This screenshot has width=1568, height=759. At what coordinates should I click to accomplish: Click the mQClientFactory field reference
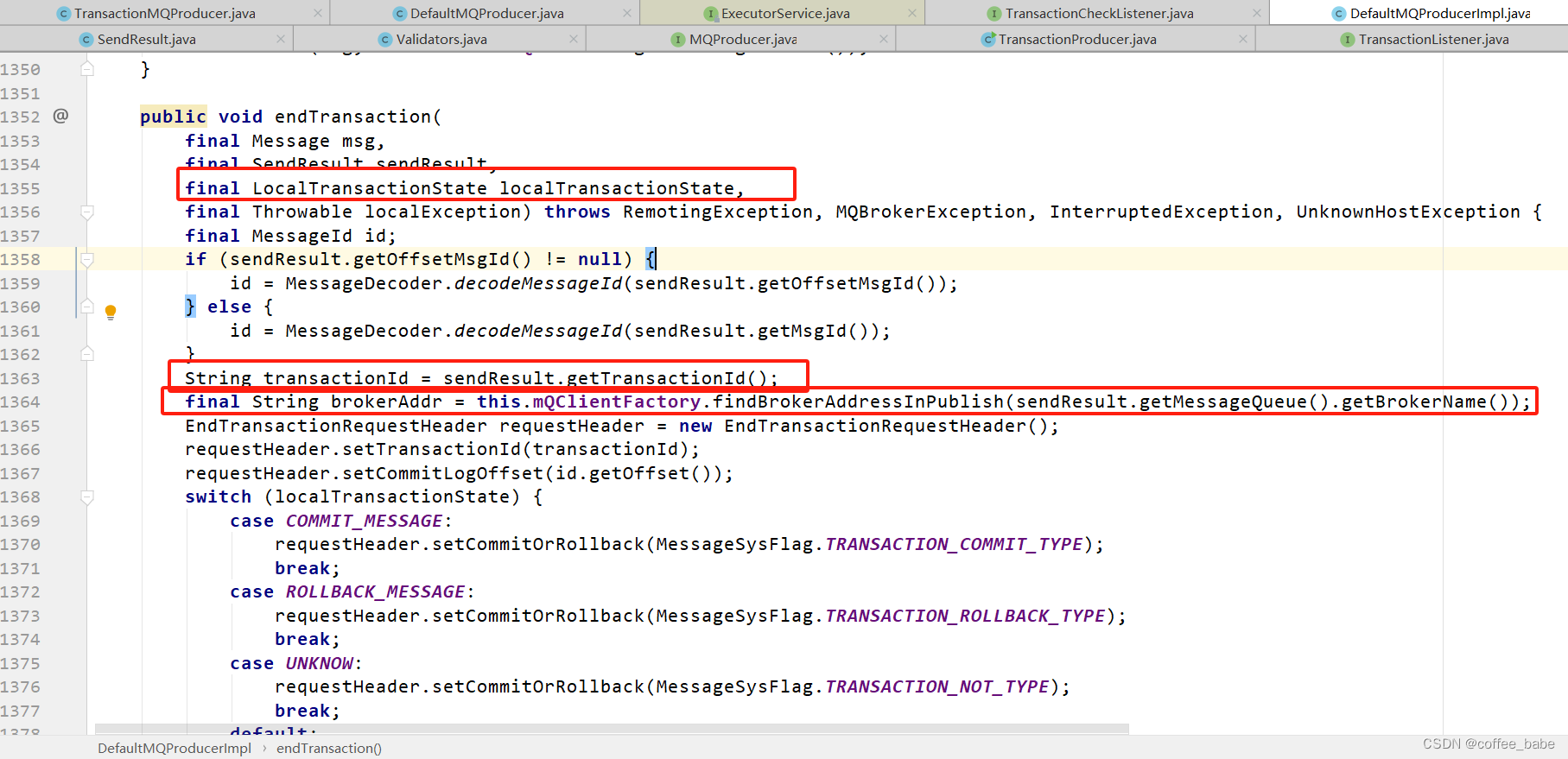(617, 402)
